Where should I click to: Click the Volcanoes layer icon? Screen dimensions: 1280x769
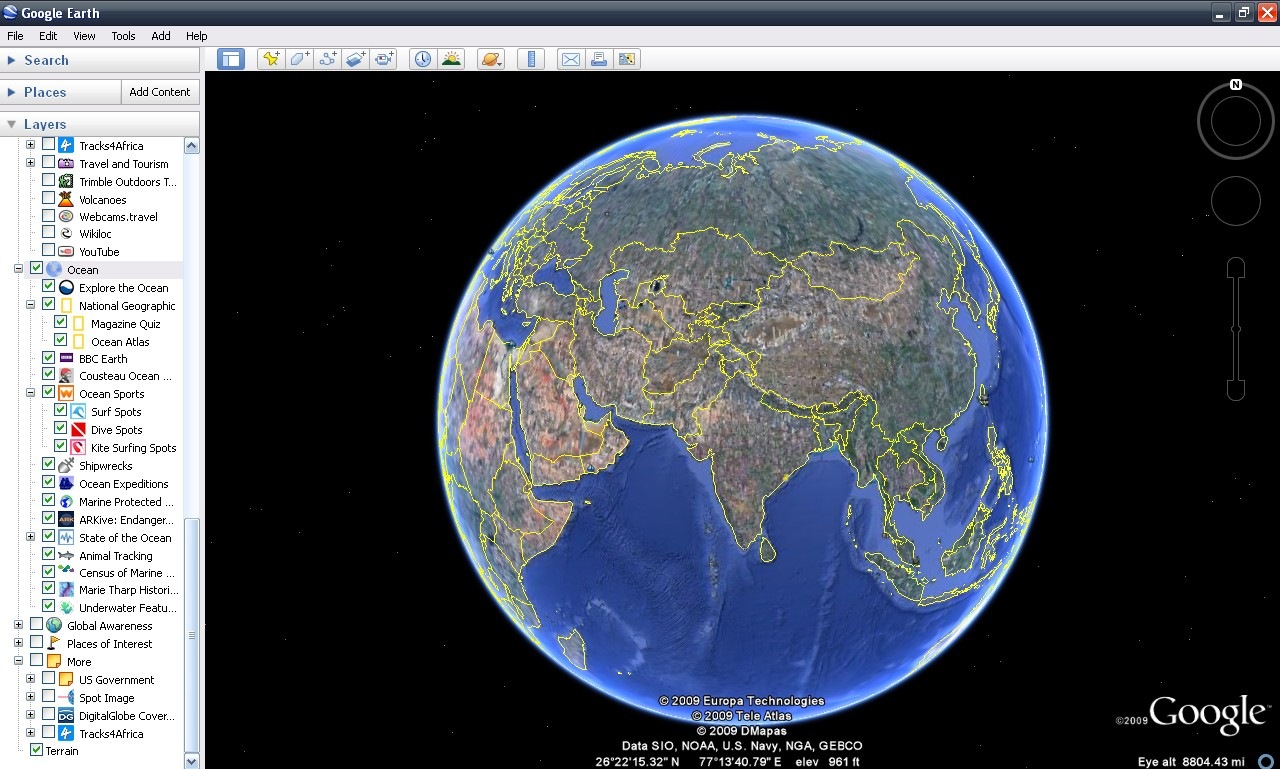pyautogui.click(x=65, y=199)
